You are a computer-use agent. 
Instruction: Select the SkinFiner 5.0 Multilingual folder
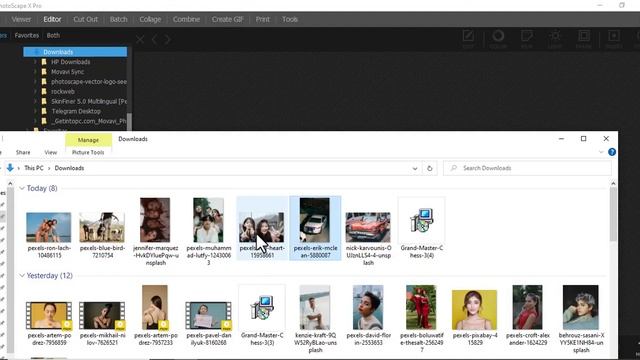[x=89, y=101]
